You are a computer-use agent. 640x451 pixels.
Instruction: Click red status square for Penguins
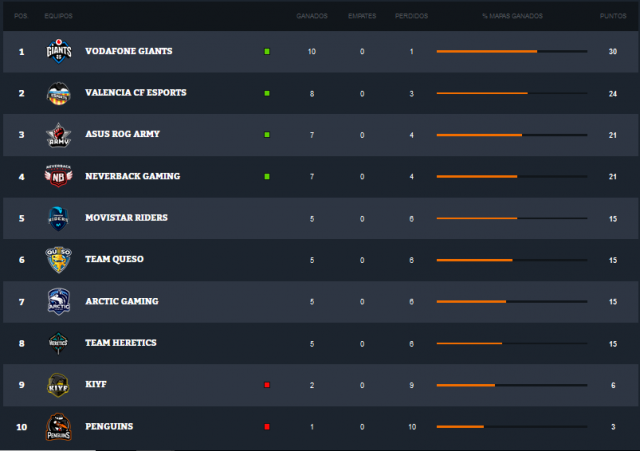(267, 427)
